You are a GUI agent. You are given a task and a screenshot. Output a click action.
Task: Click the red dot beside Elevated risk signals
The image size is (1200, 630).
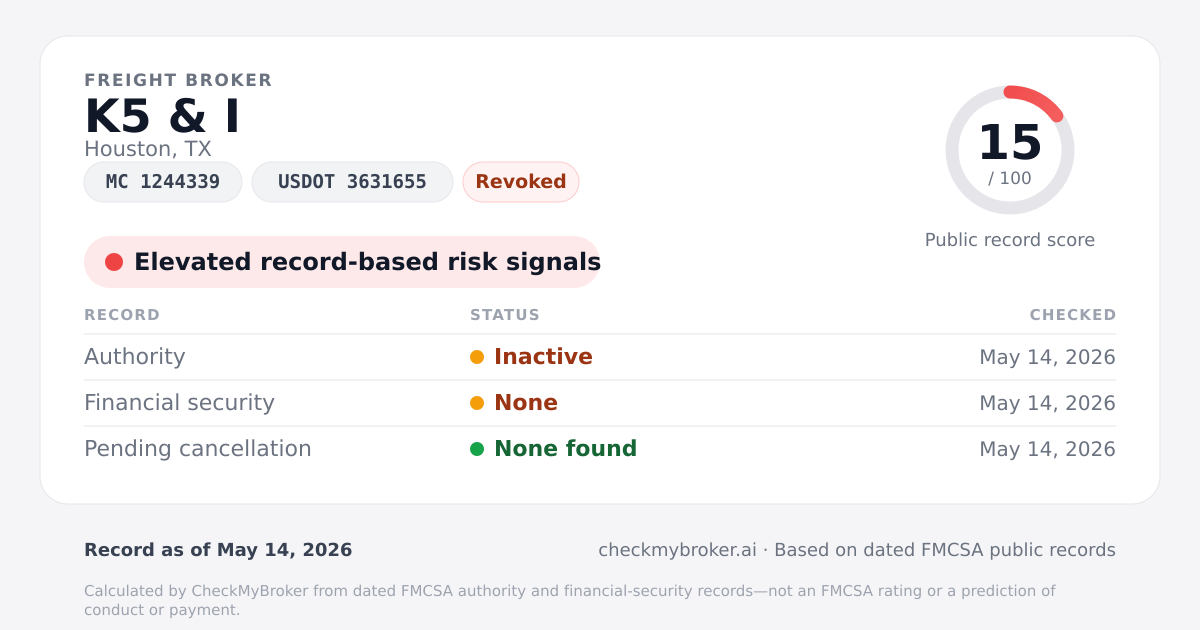pos(114,262)
